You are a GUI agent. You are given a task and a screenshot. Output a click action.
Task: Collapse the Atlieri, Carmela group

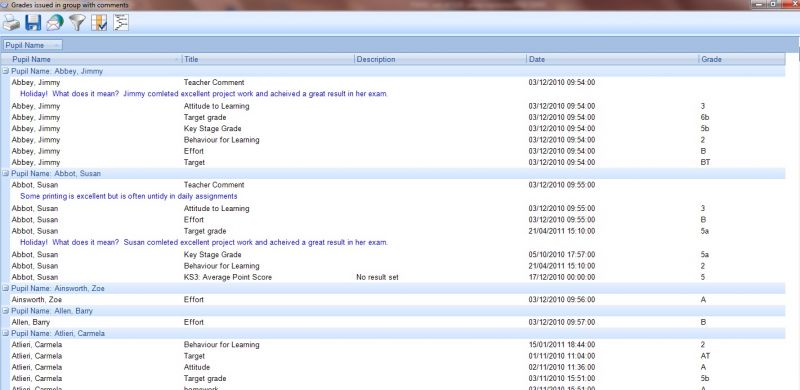(x=6, y=333)
